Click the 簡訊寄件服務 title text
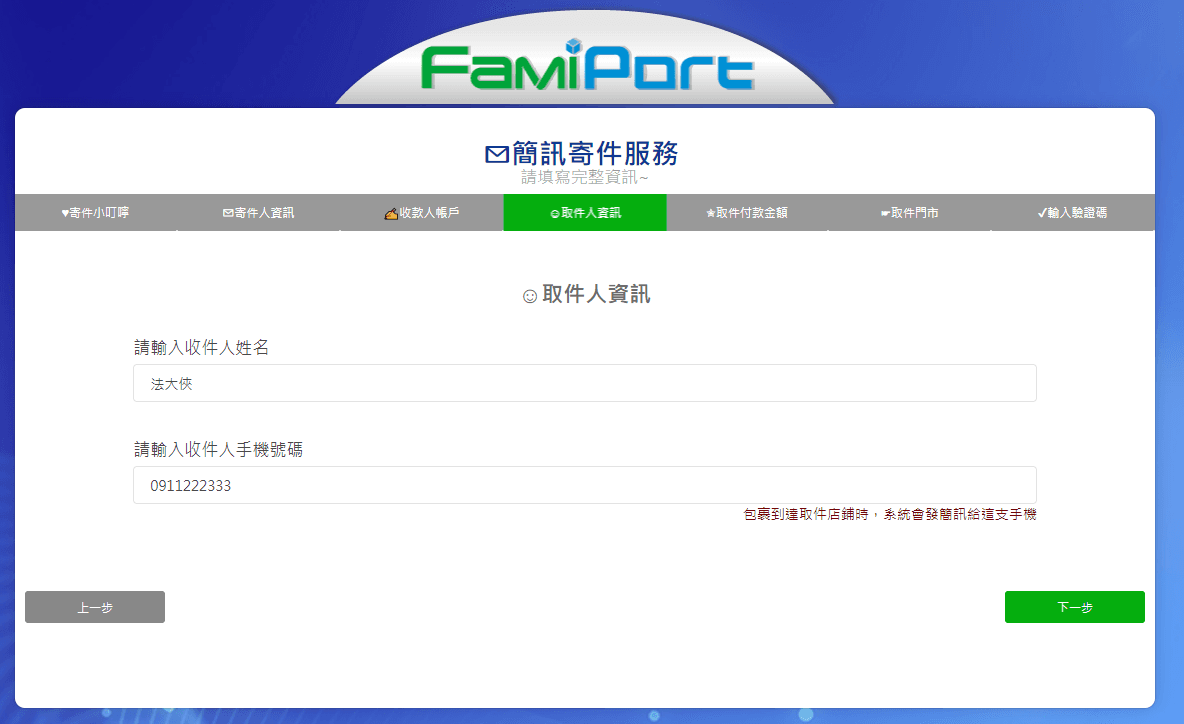The height and width of the screenshot is (724, 1184). 595,153
